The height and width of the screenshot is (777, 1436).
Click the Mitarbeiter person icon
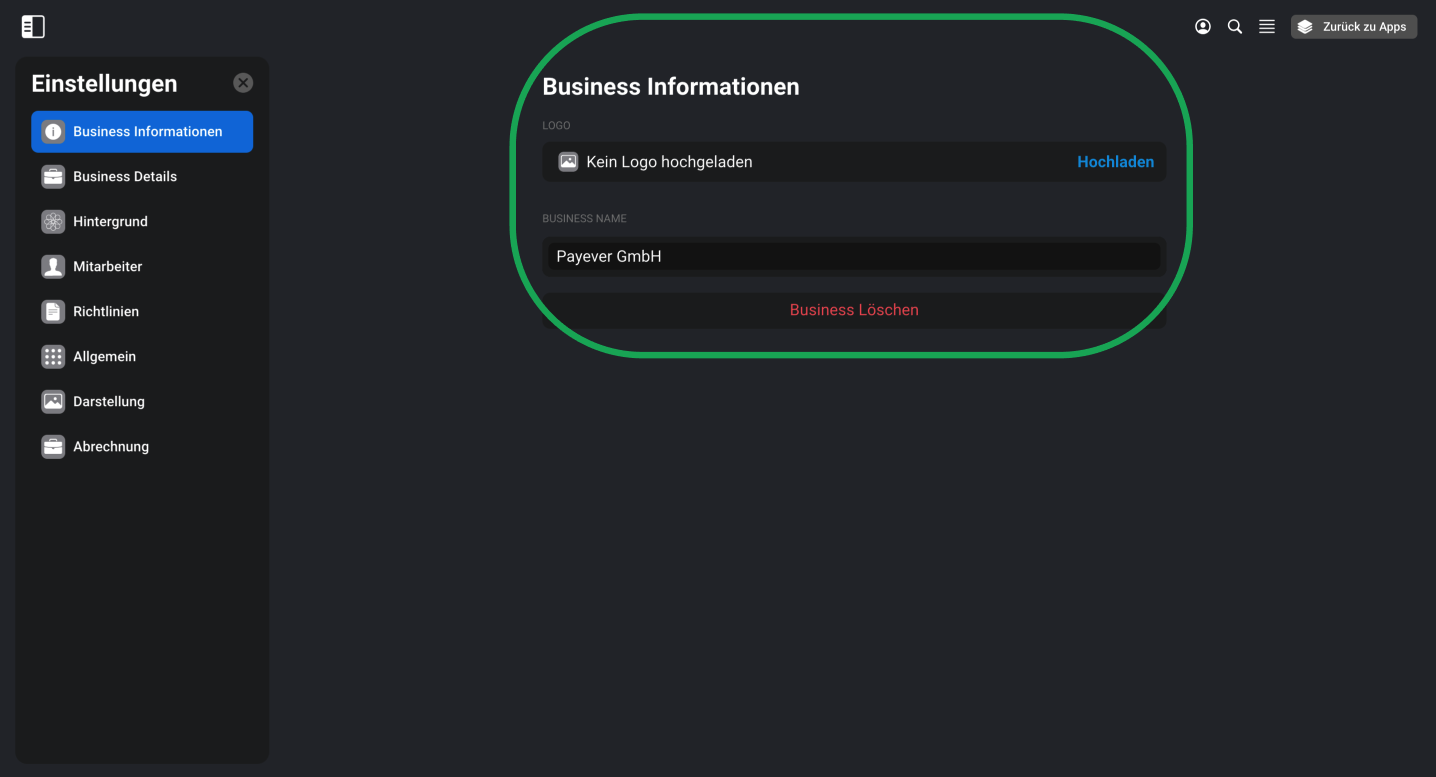[x=53, y=267]
